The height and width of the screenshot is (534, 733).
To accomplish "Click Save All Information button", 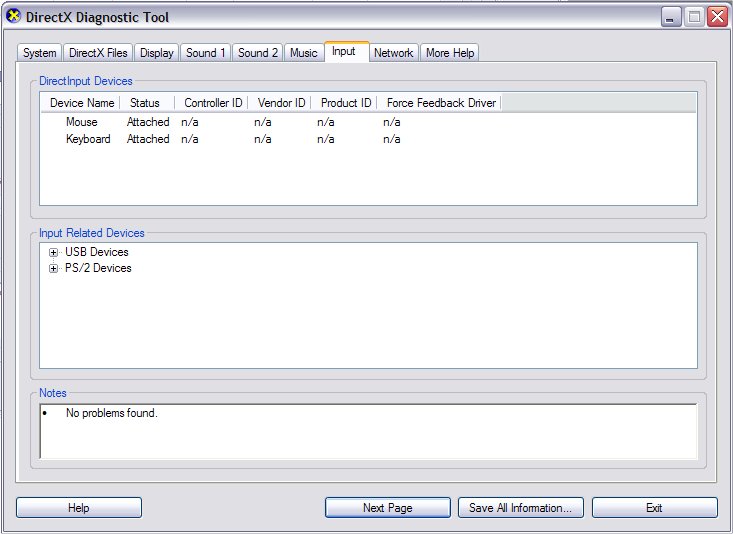I will [x=521, y=508].
